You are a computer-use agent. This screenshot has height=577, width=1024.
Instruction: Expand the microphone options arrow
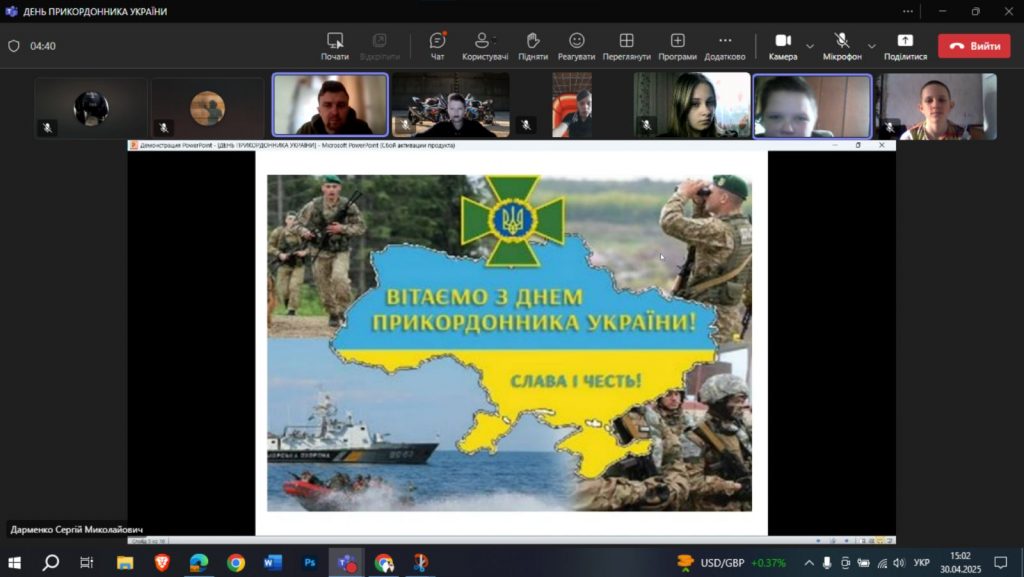coord(871,46)
